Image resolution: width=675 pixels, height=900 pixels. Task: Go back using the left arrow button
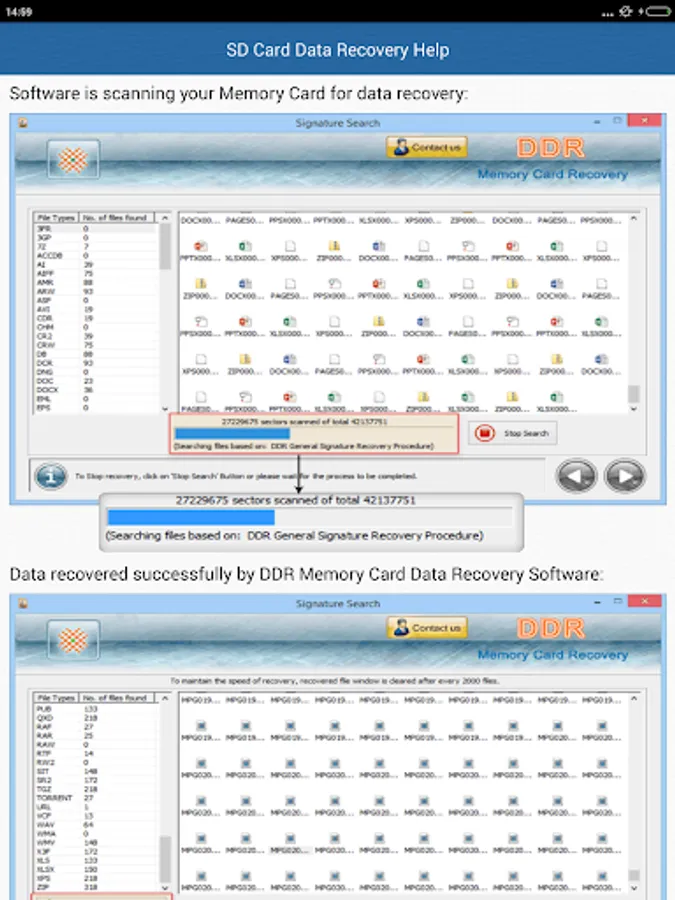coord(576,476)
